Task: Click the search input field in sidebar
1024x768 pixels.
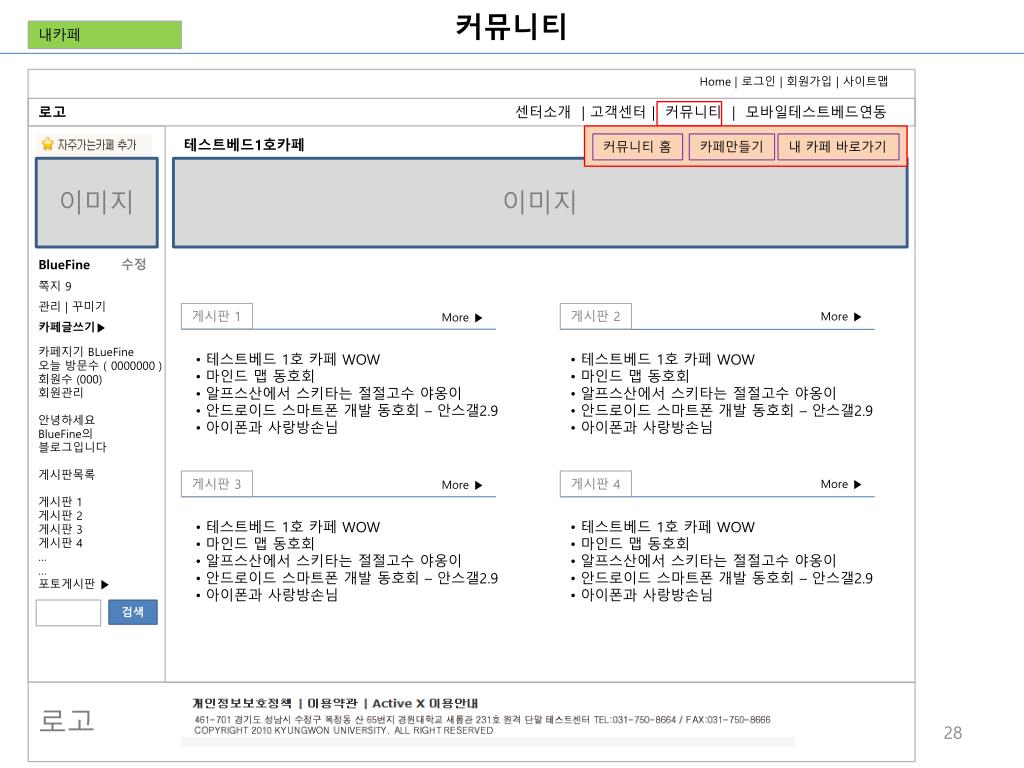Action: click(x=68, y=613)
